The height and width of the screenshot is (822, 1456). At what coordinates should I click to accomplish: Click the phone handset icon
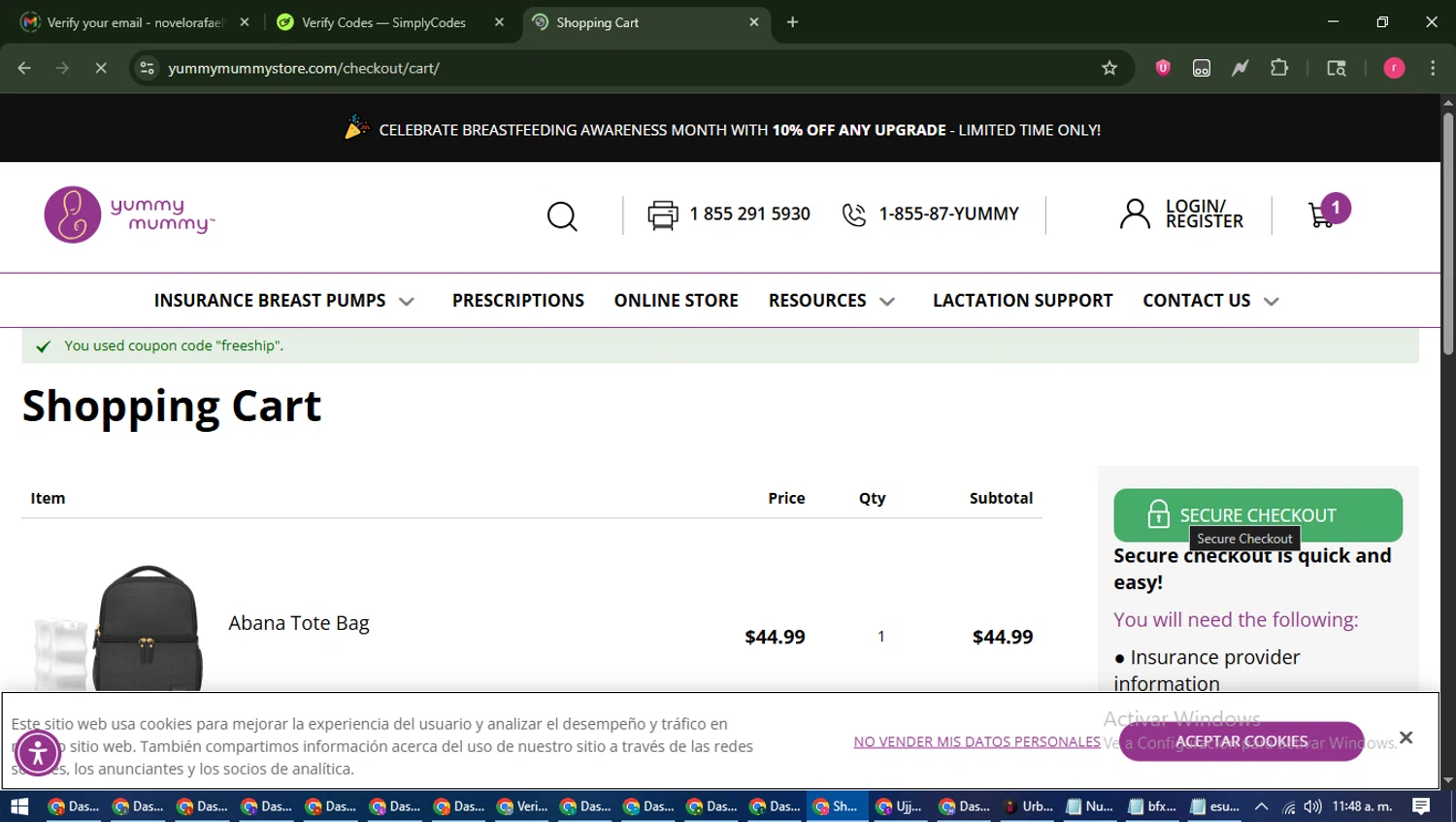pyautogui.click(x=854, y=214)
